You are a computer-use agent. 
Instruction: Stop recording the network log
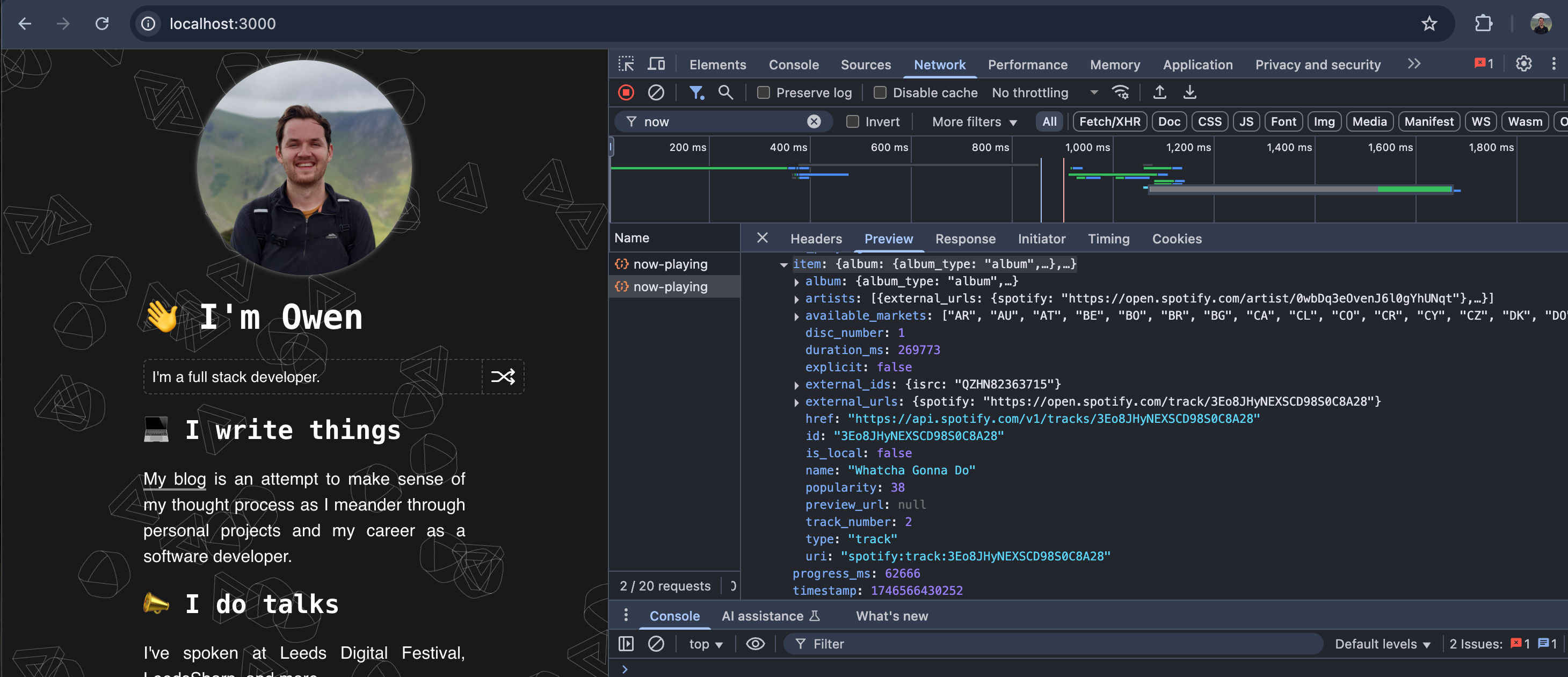point(626,92)
